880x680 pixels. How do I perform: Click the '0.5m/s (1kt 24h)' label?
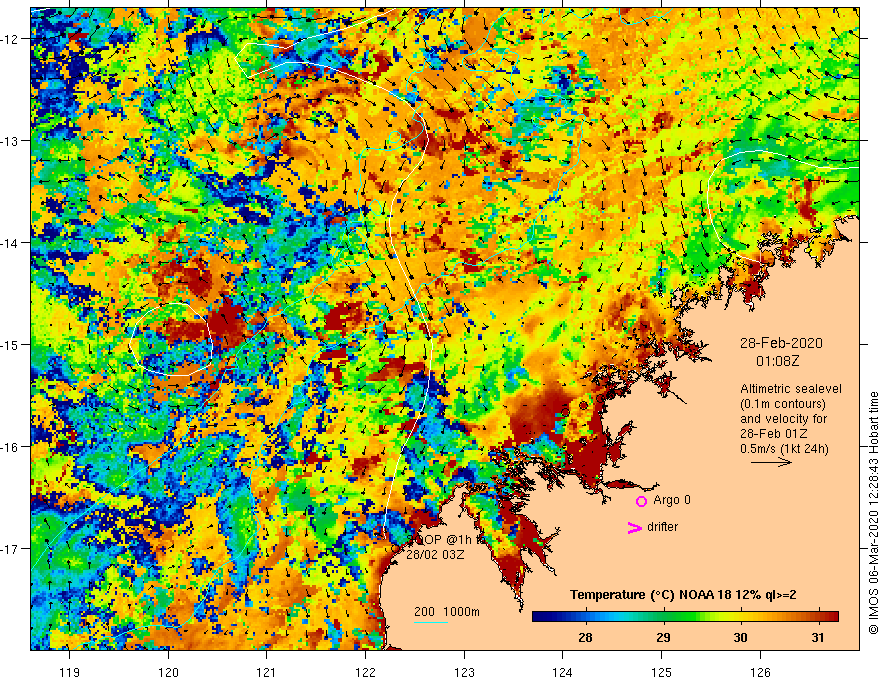coord(784,449)
